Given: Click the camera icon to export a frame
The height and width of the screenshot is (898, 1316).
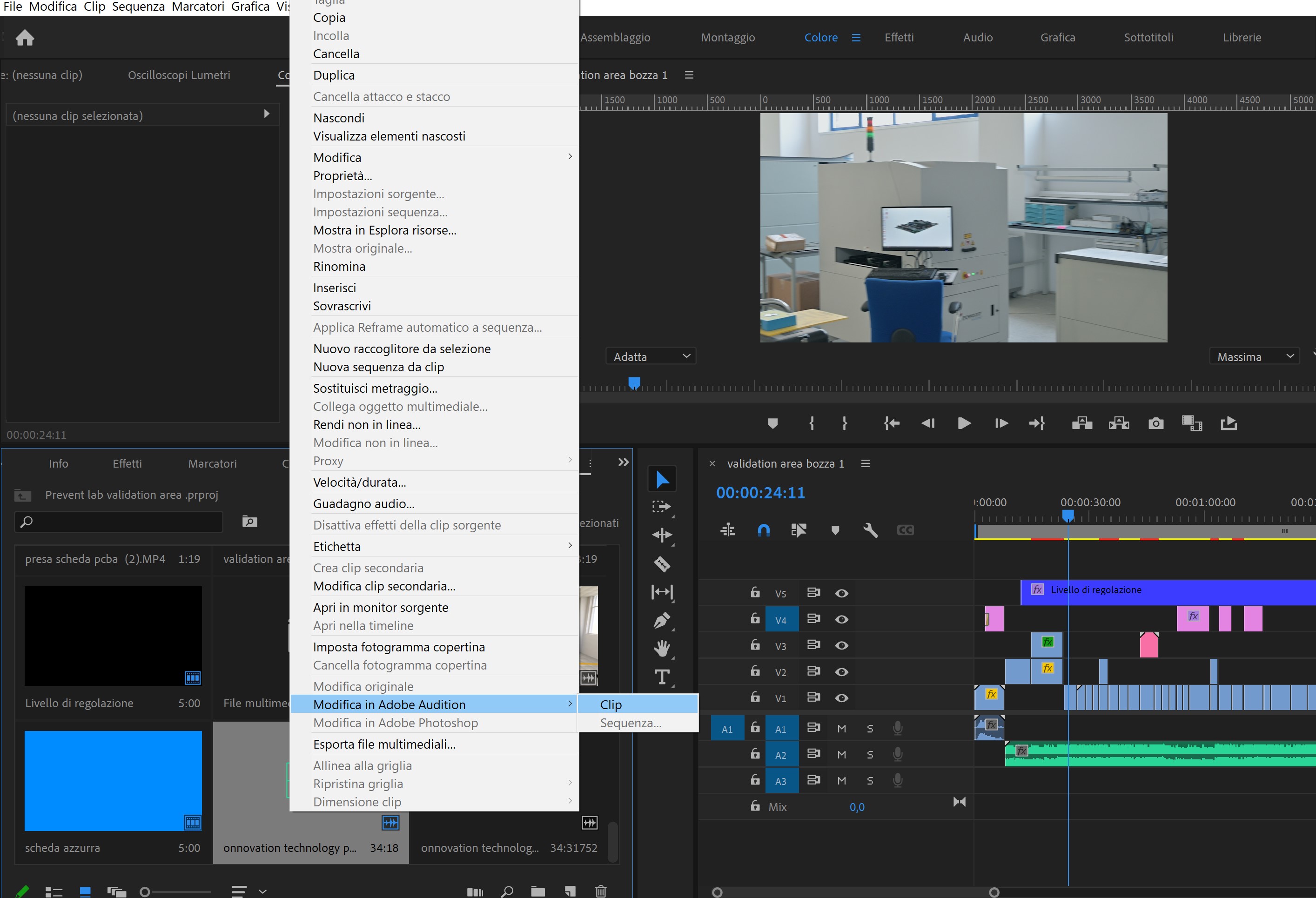Looking at the screenshot, I should pos(1156,423).
